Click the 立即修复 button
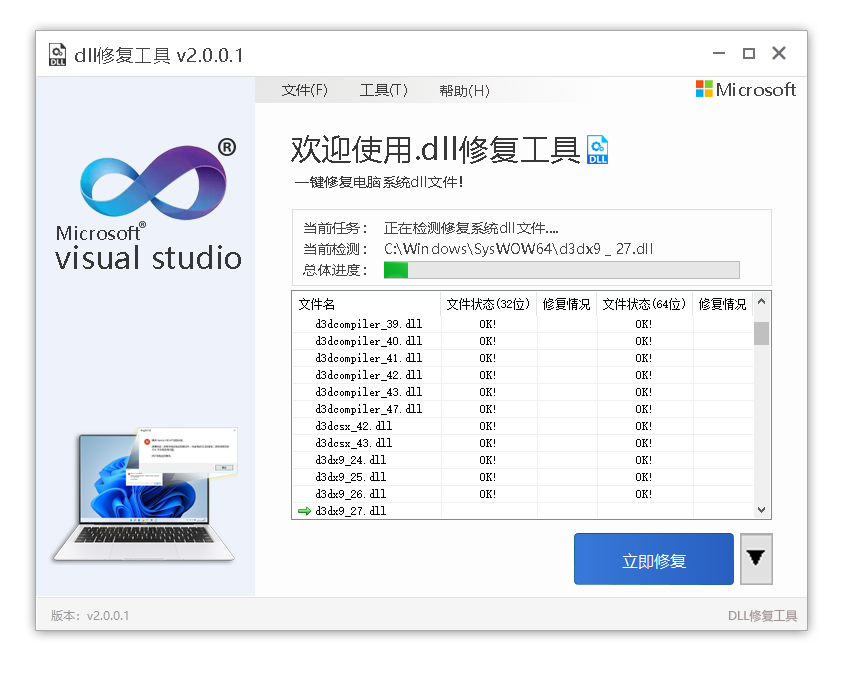Screen dimensions: 851x692 click(x=653, y=559)
